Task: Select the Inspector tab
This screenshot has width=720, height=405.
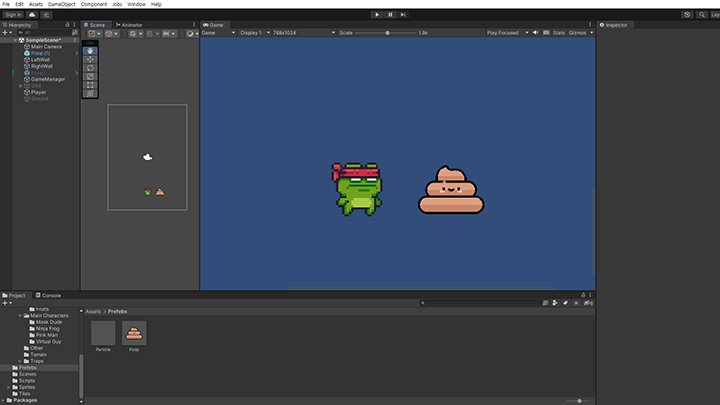Action: click(x=613, y=25)
